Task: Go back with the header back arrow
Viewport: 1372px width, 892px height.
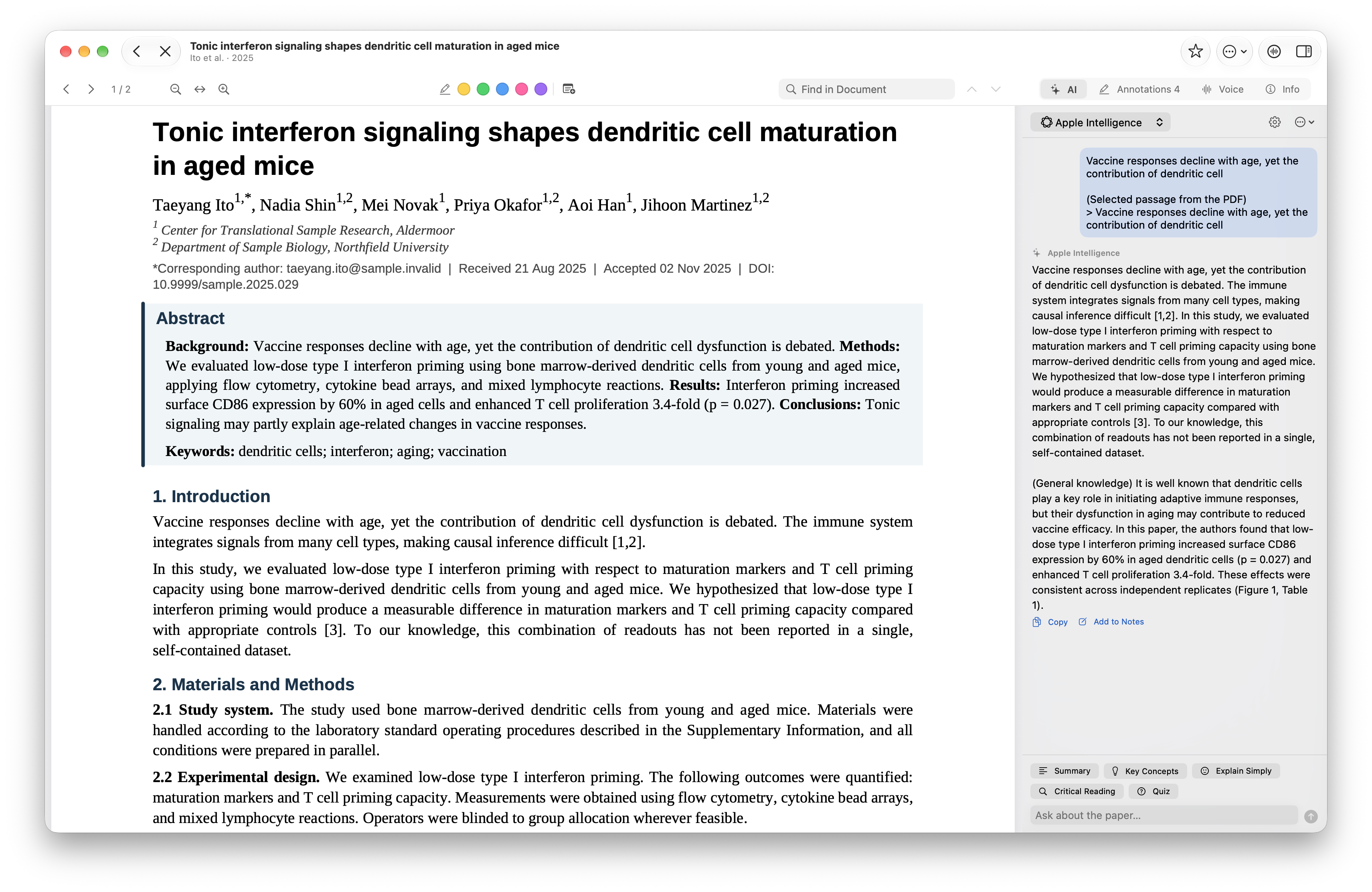Action: (137, 51)
